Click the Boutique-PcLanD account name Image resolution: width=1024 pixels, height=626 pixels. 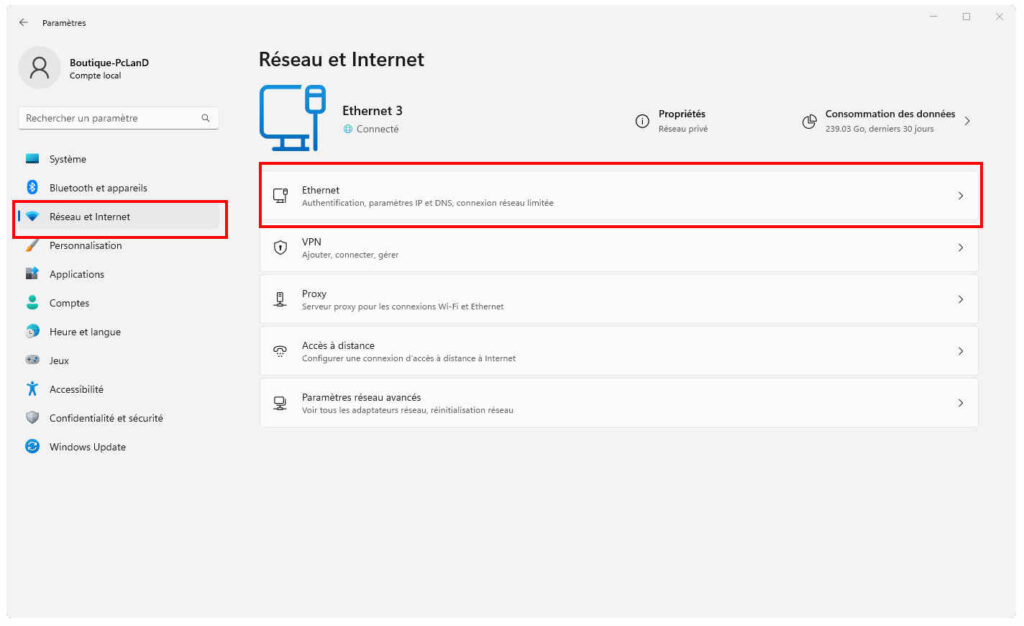pyautogui.click(x=109, y=63)
